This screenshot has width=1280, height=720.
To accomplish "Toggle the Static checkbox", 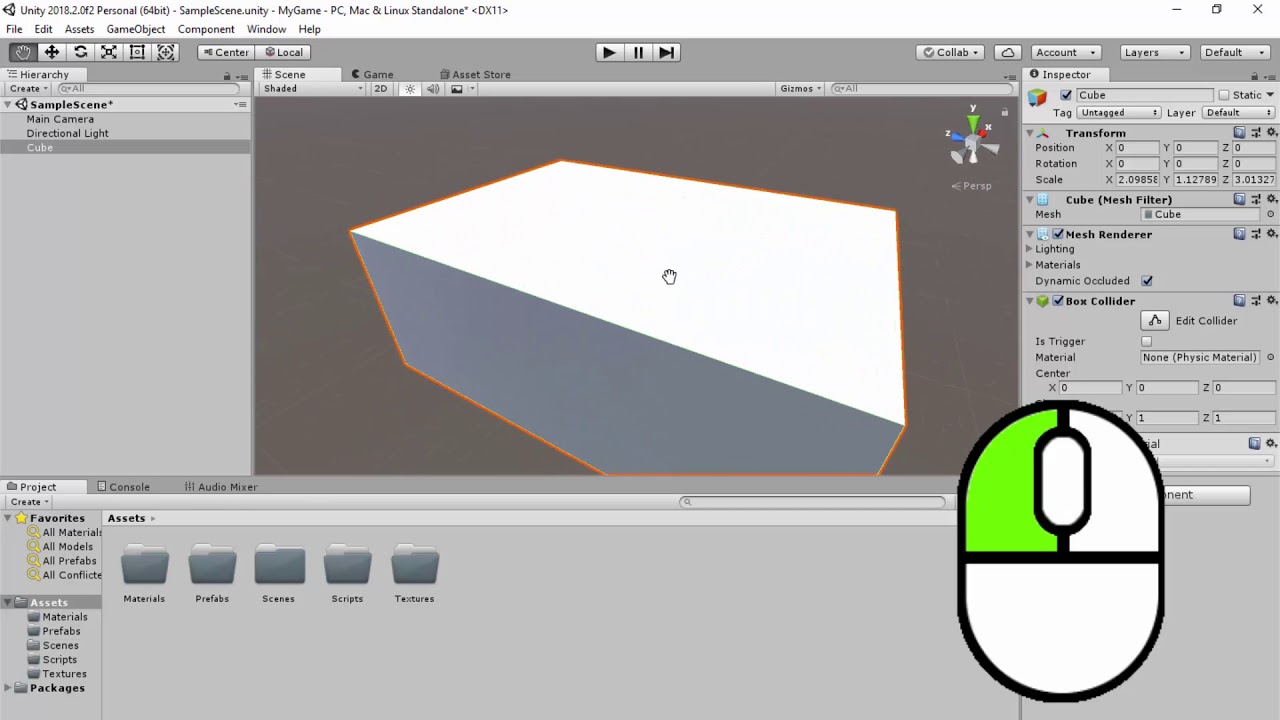I will click(1223, 95).
